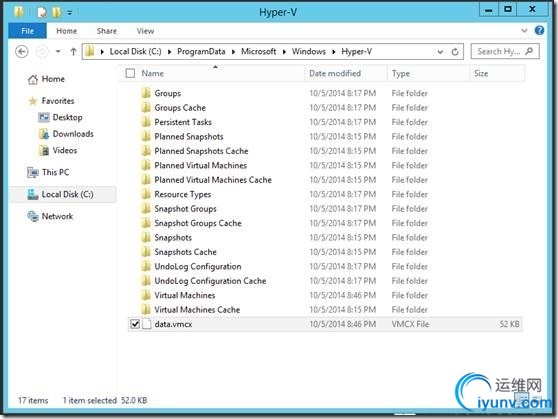Screen dimensions: 558x419
Task: Click the Forward navigation arrow
Action: 42,52
